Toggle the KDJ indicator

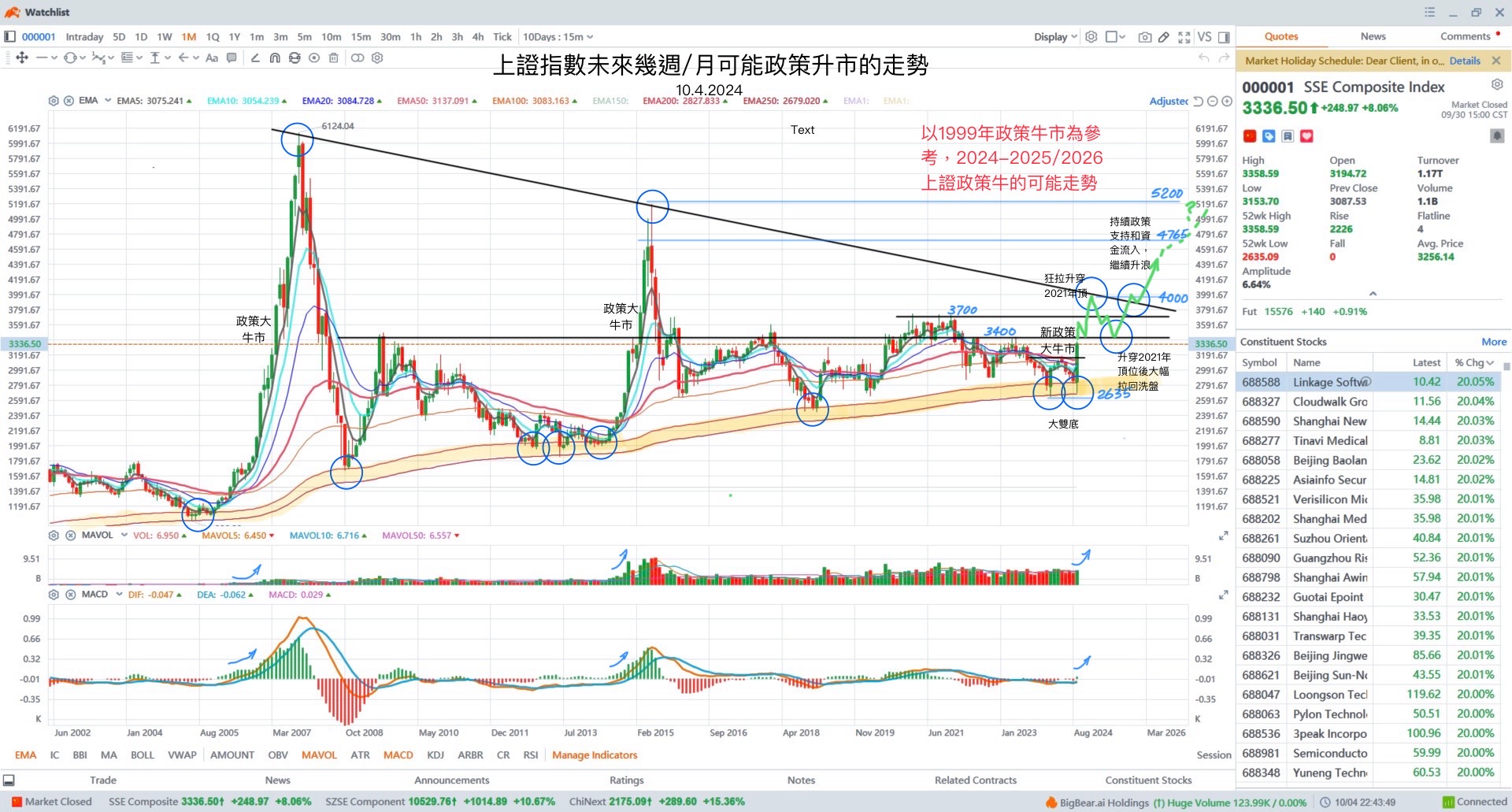(435, 755)
